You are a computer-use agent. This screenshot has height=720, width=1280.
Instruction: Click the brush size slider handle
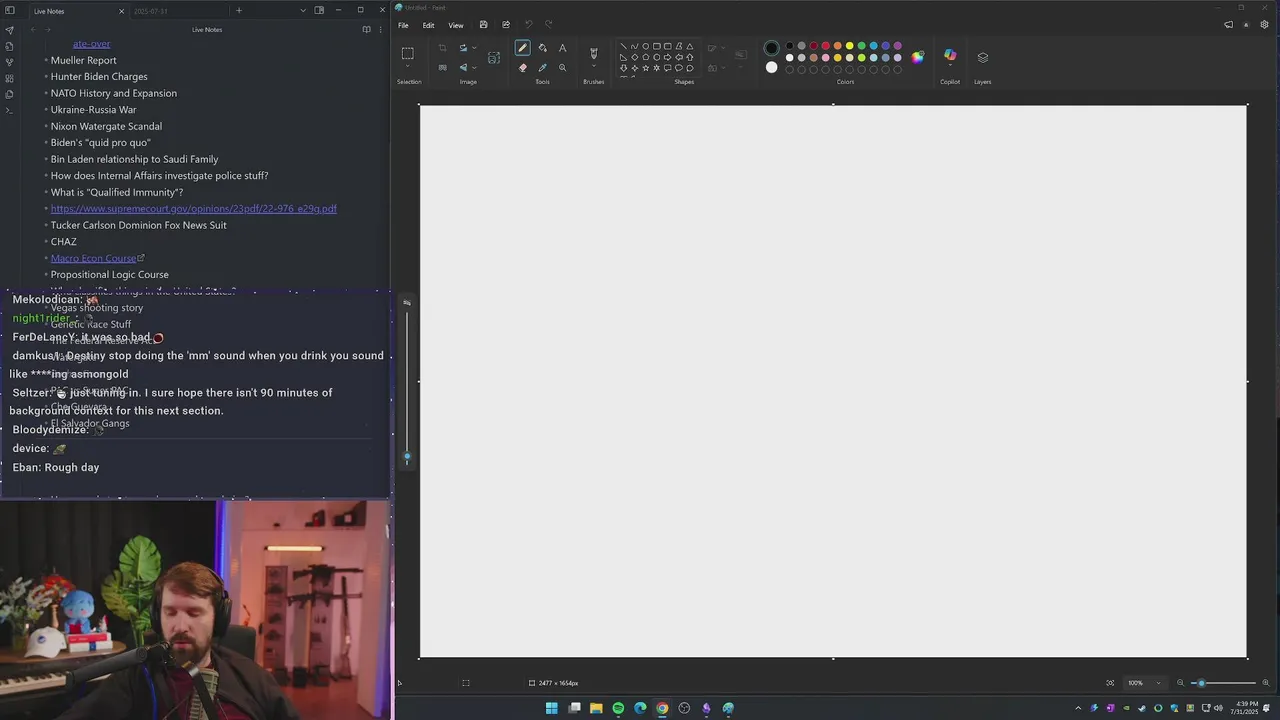coord(407,456)
